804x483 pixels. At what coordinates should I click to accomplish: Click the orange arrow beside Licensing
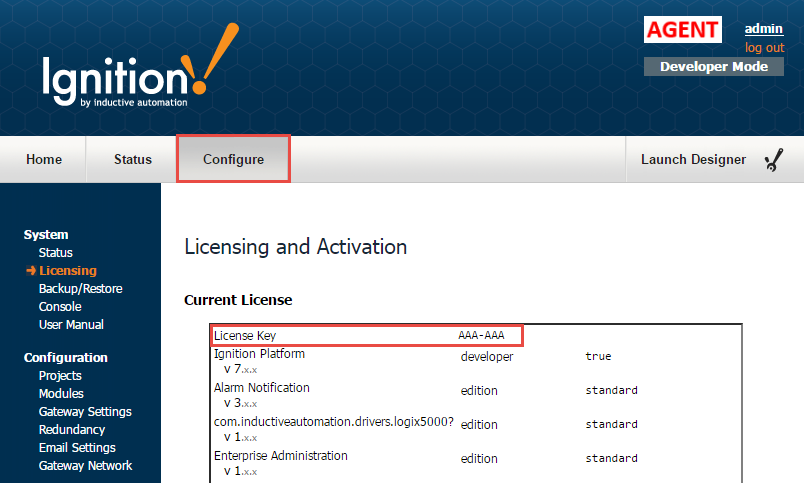click(31, 271)
